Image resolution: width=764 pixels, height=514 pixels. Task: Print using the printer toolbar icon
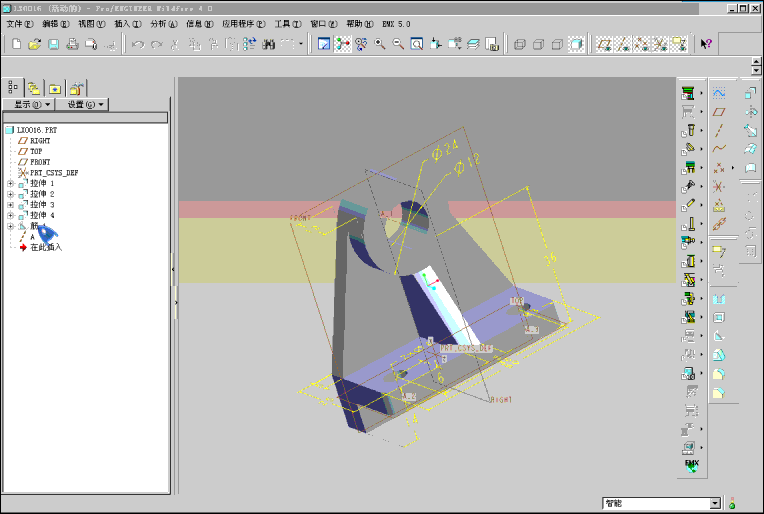[x=72, y=44]
